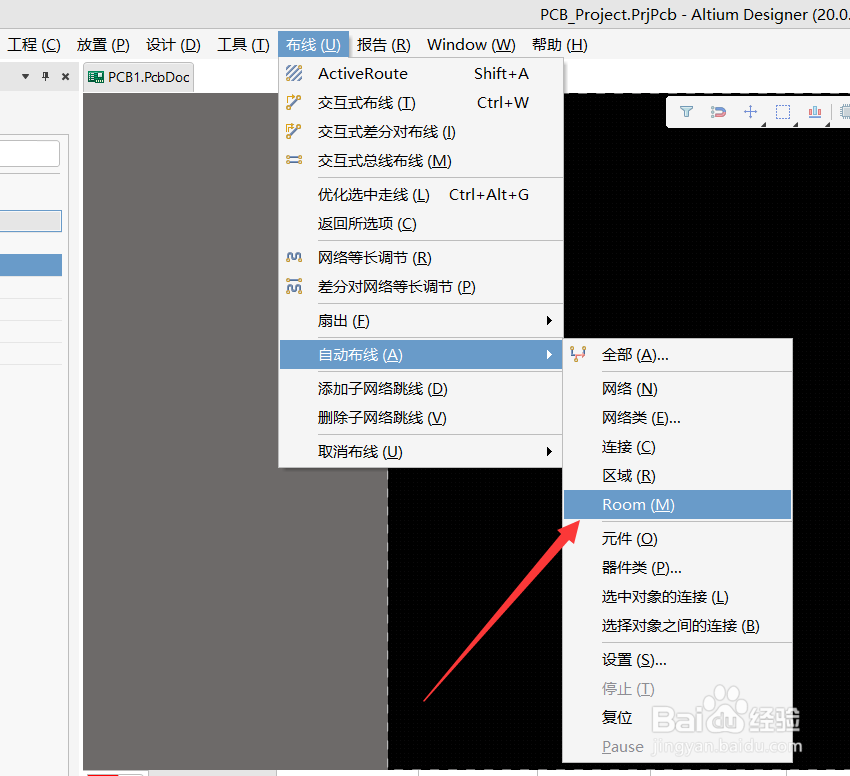
Task: Expand the 扇出 (F) submenu
Action: click(x=549, y=320)
